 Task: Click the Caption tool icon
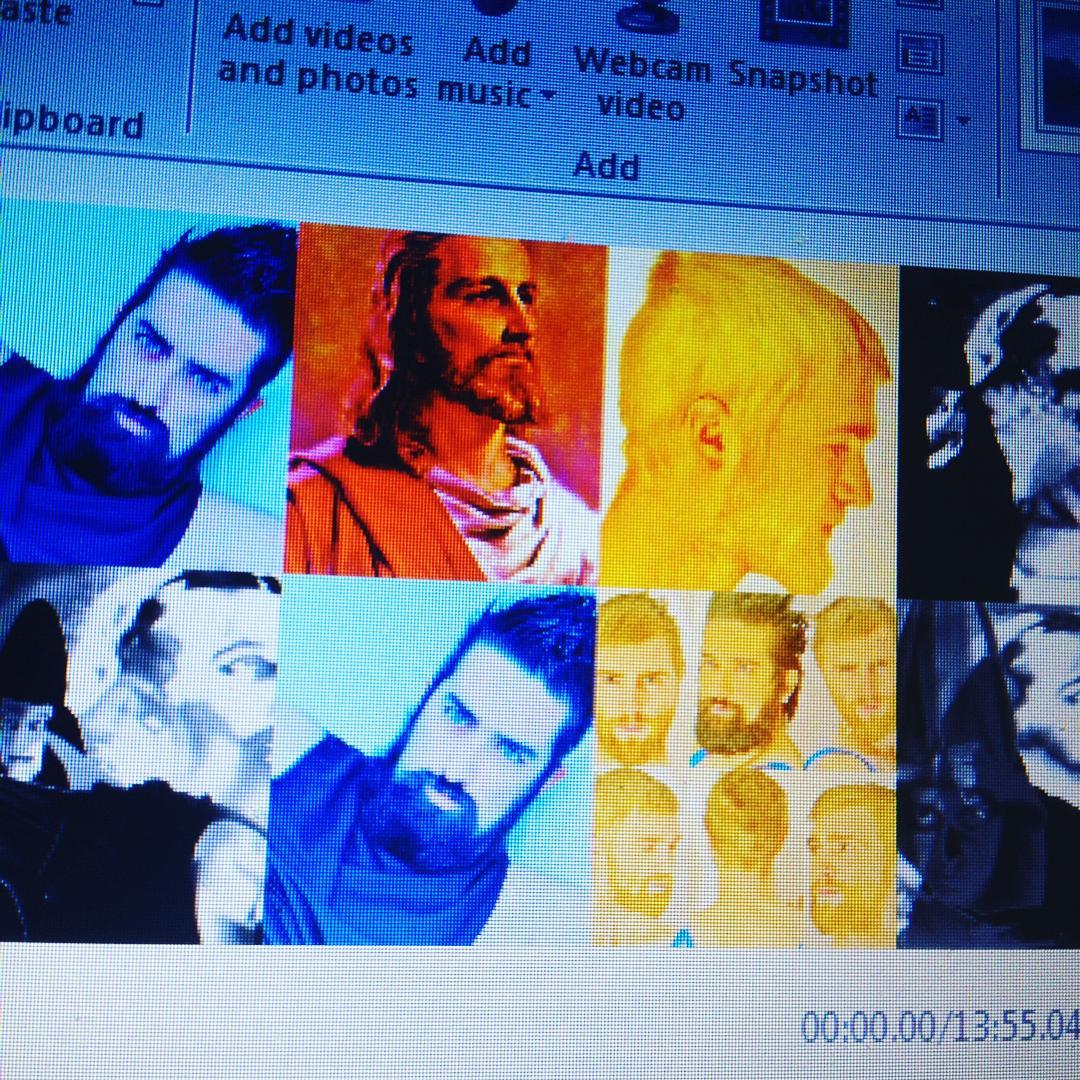(x=920, y=118)
